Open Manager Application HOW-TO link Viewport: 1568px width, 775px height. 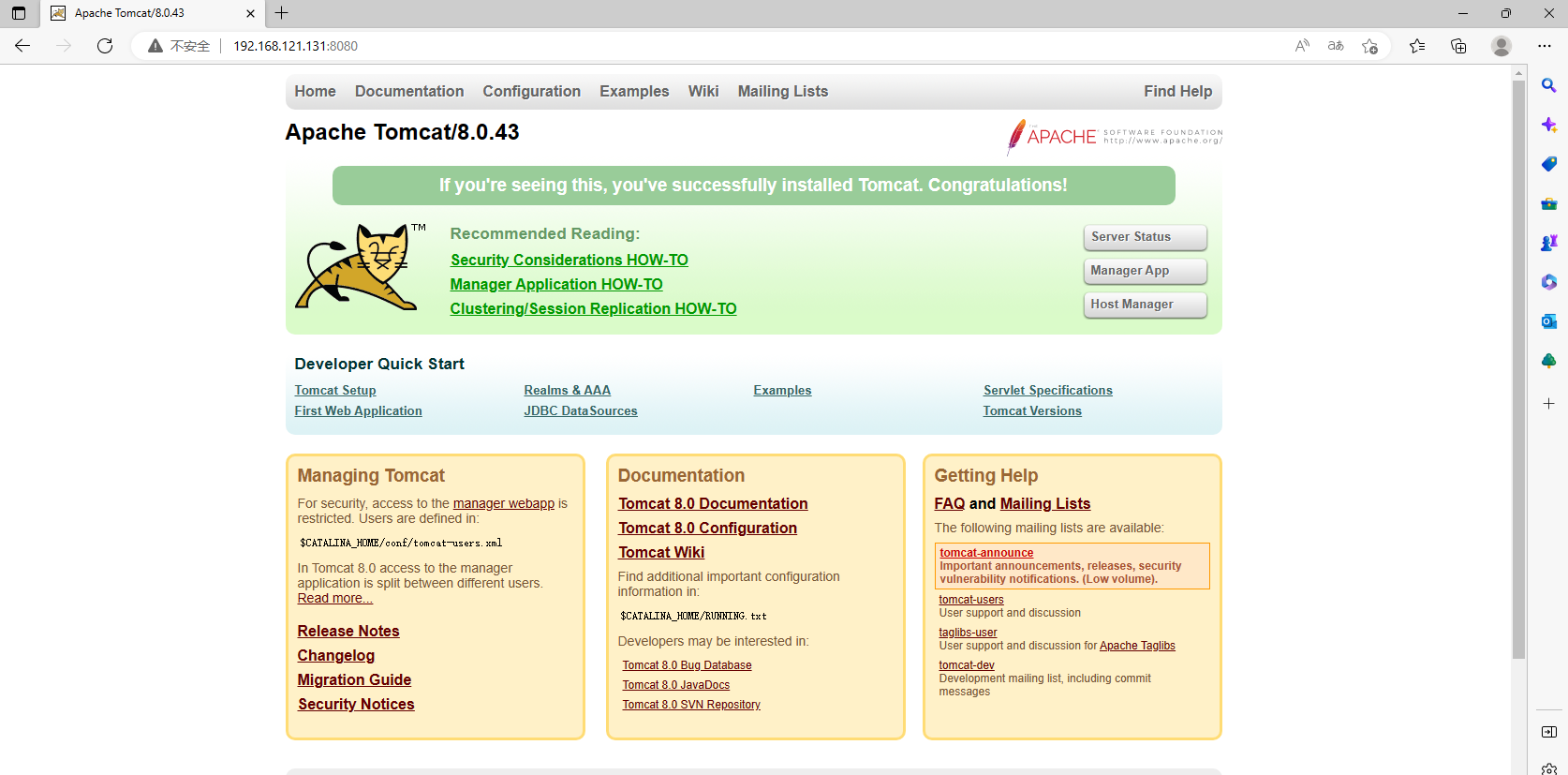[556, 285]
